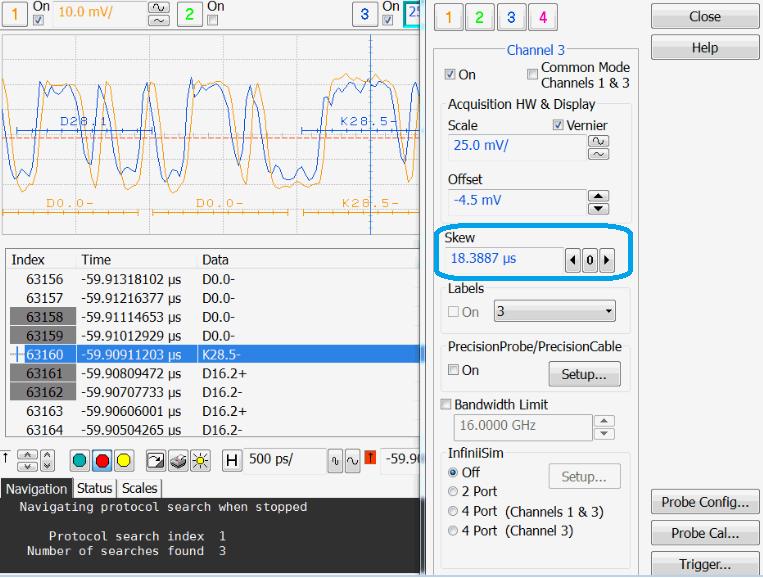Toggle the Vernier checkbox
This screenshot has height=578, width=763.
click(558, 125)
